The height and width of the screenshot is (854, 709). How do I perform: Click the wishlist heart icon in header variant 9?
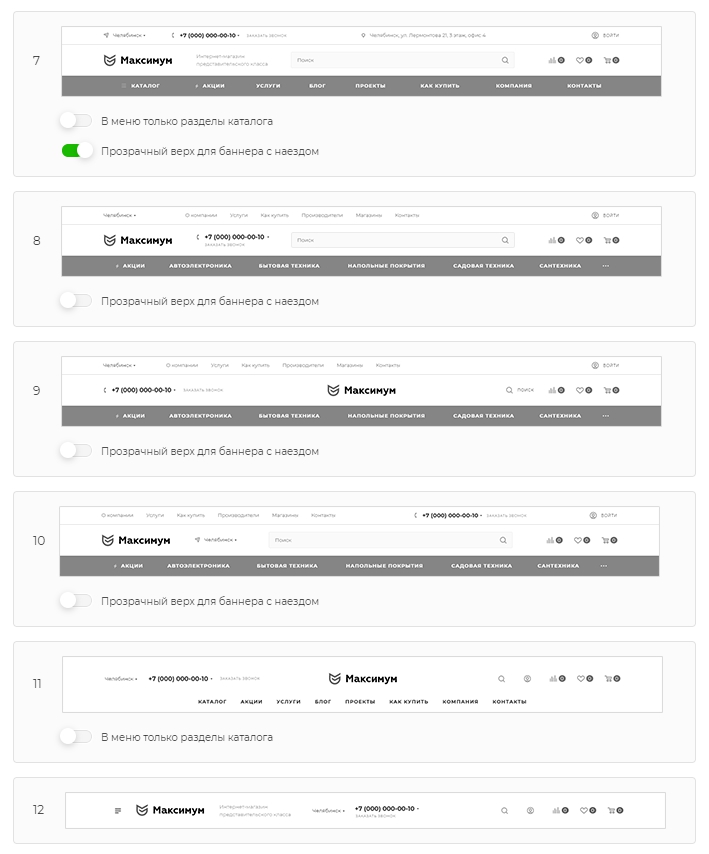[580, 390]
